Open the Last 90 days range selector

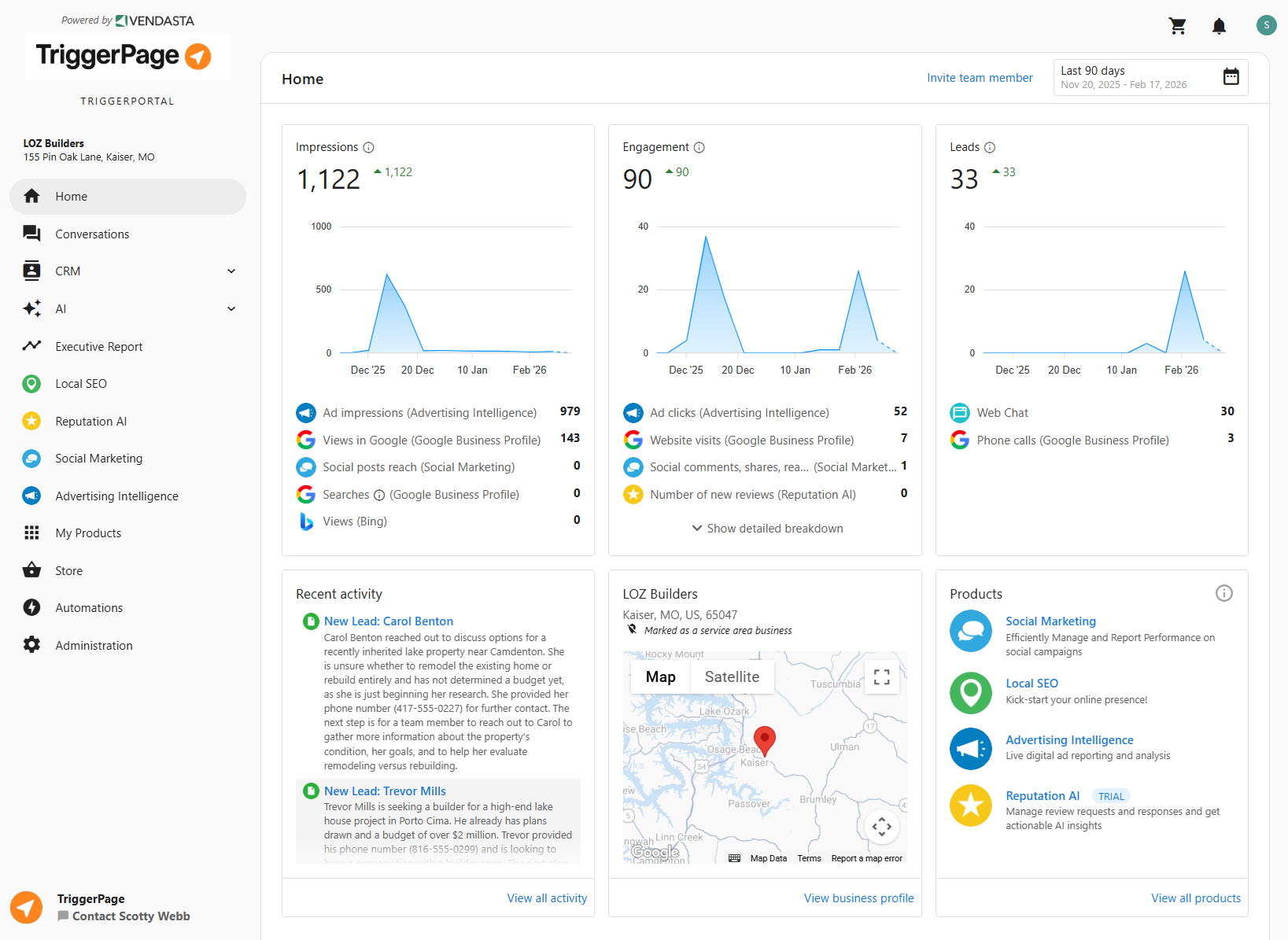(1150, 77)
